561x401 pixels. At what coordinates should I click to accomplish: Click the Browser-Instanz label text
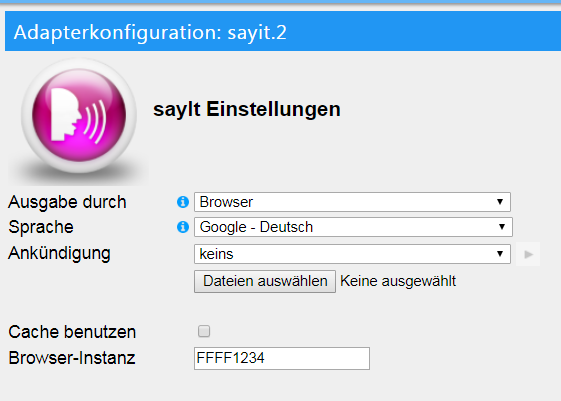tap(72, 358)
